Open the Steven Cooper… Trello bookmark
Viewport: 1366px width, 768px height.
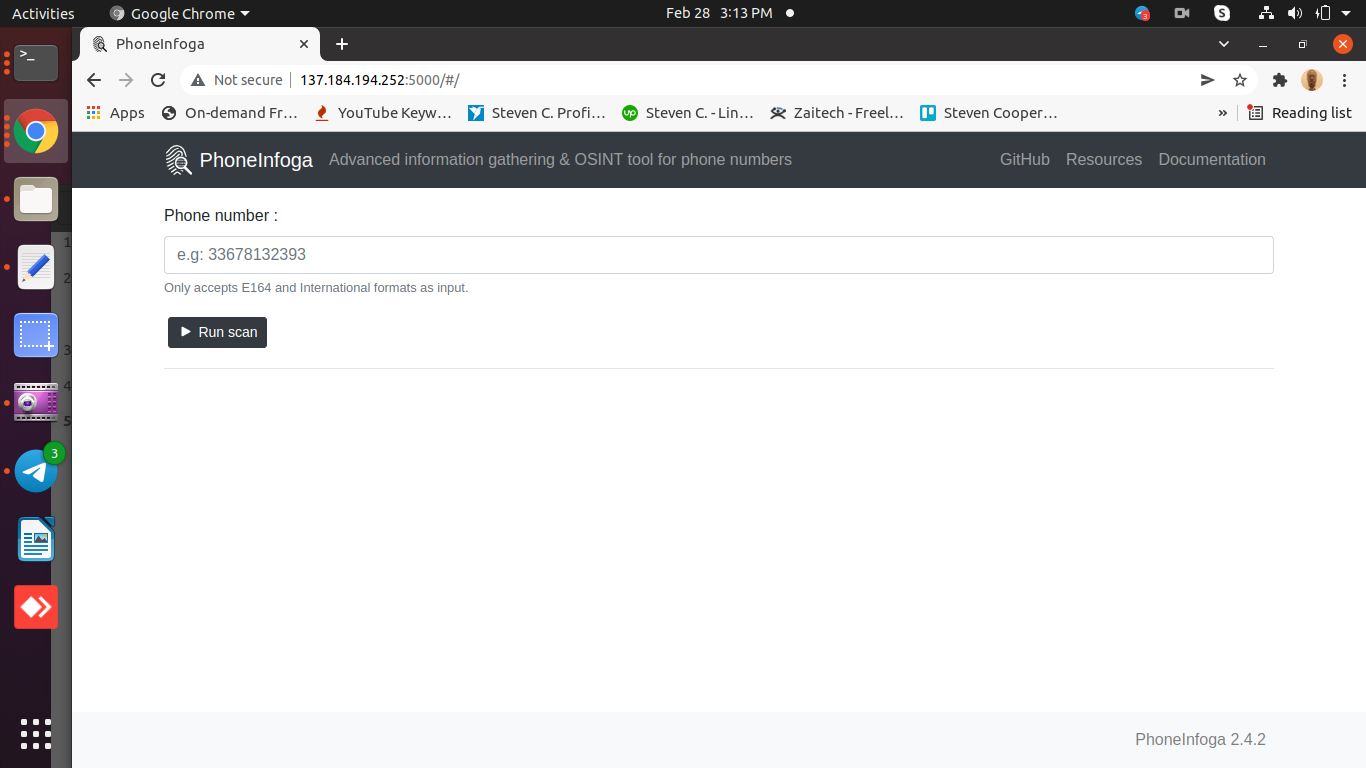pos(990,113)
